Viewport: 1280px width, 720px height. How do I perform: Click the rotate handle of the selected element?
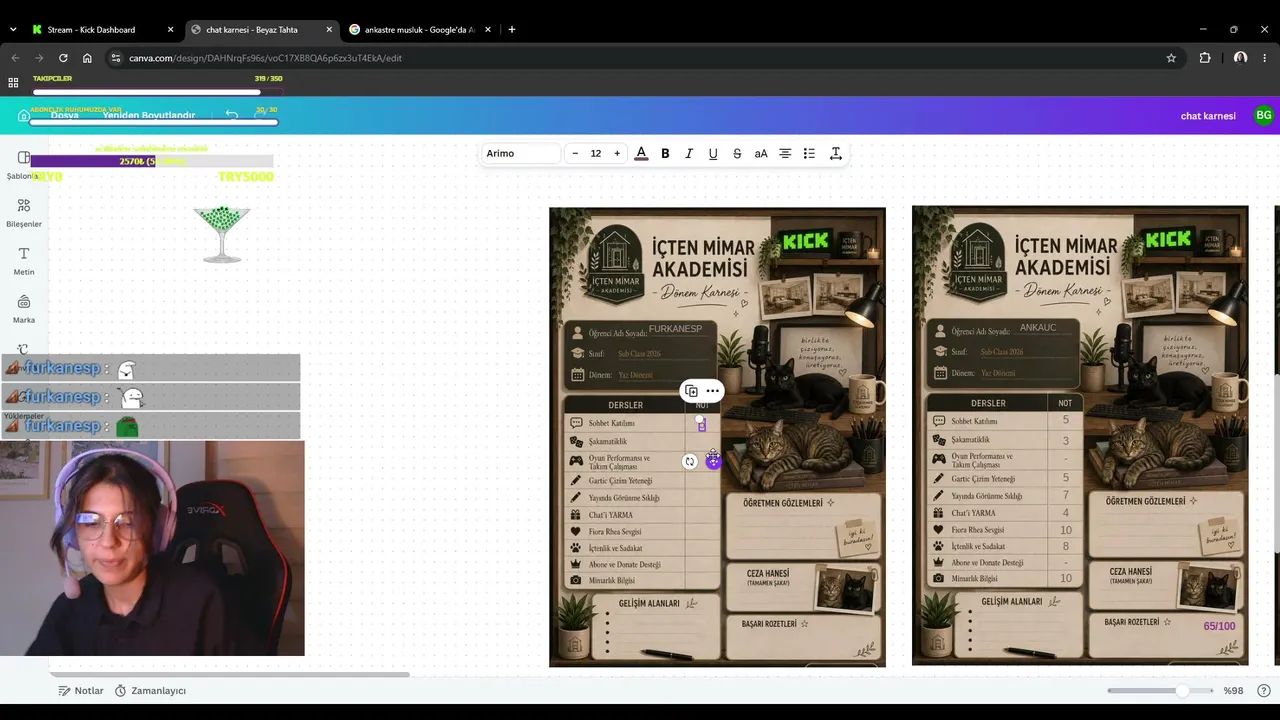coord(690,461)
